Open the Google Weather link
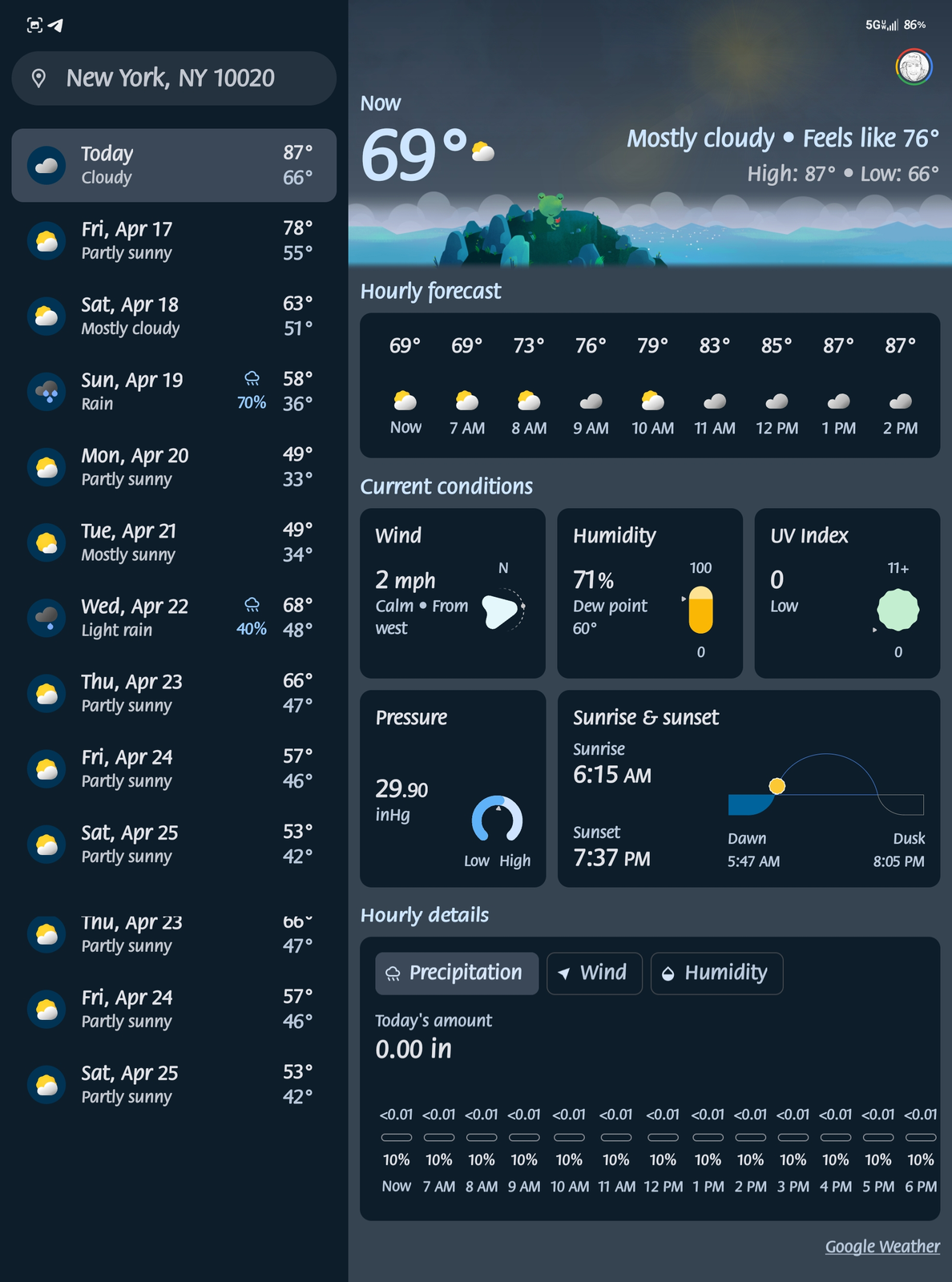The width and height of the screenshot is (952, 1282). coord(882,1247)
